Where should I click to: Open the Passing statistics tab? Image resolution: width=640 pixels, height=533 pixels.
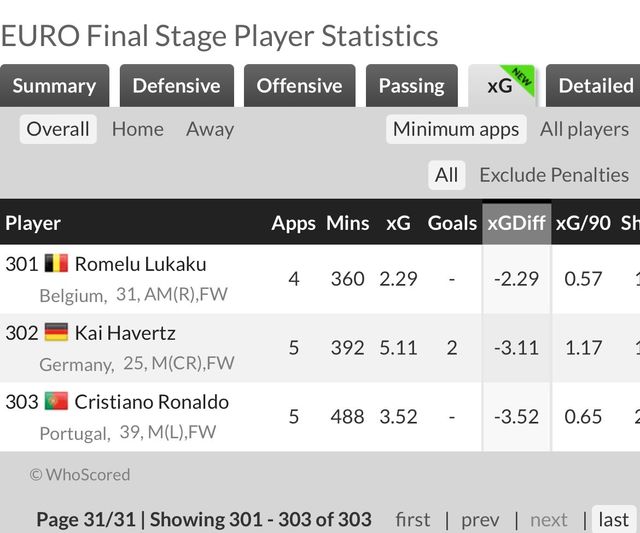411,86
